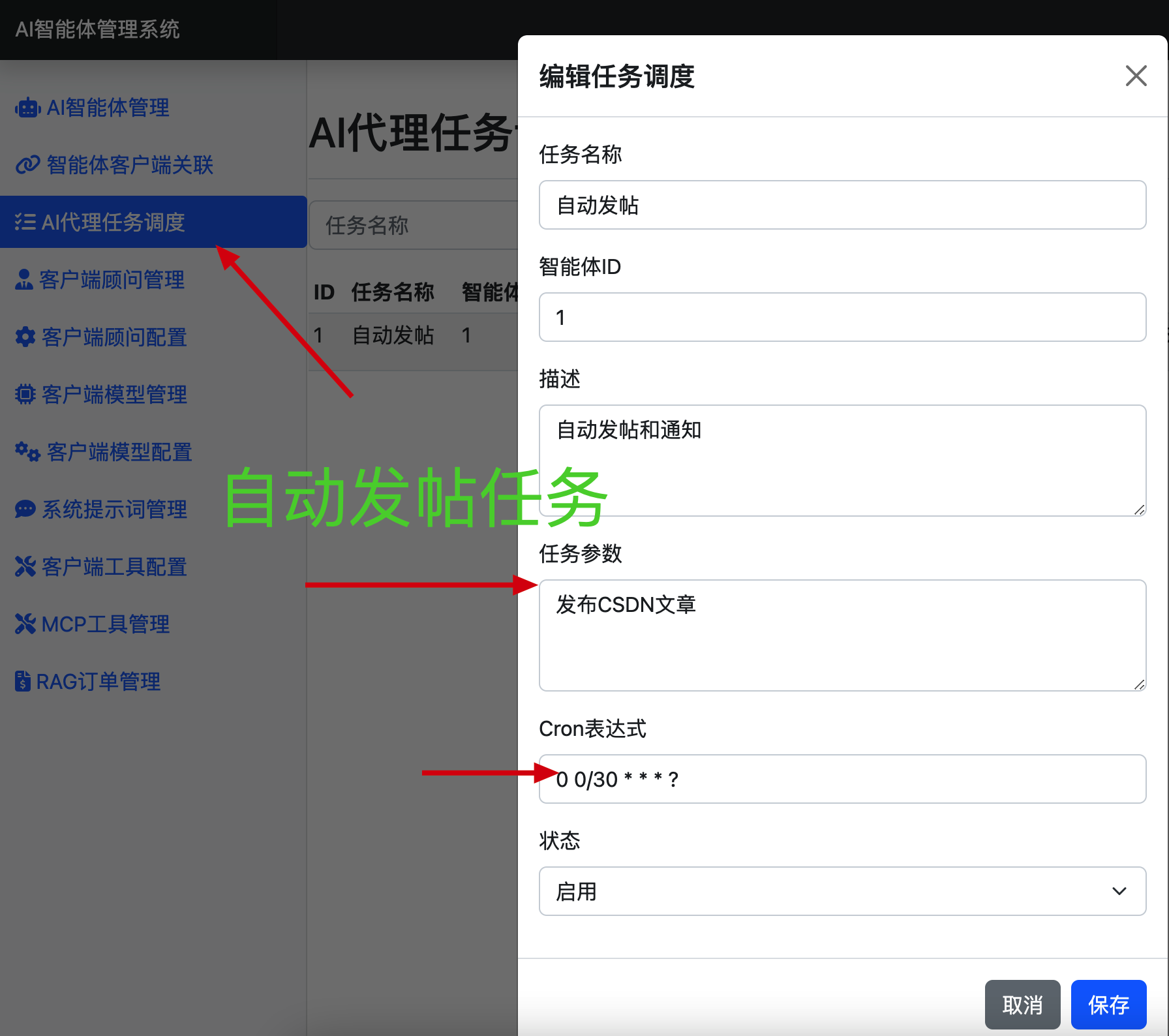Focus the 智能体ID input field

[x=842, y=317]
